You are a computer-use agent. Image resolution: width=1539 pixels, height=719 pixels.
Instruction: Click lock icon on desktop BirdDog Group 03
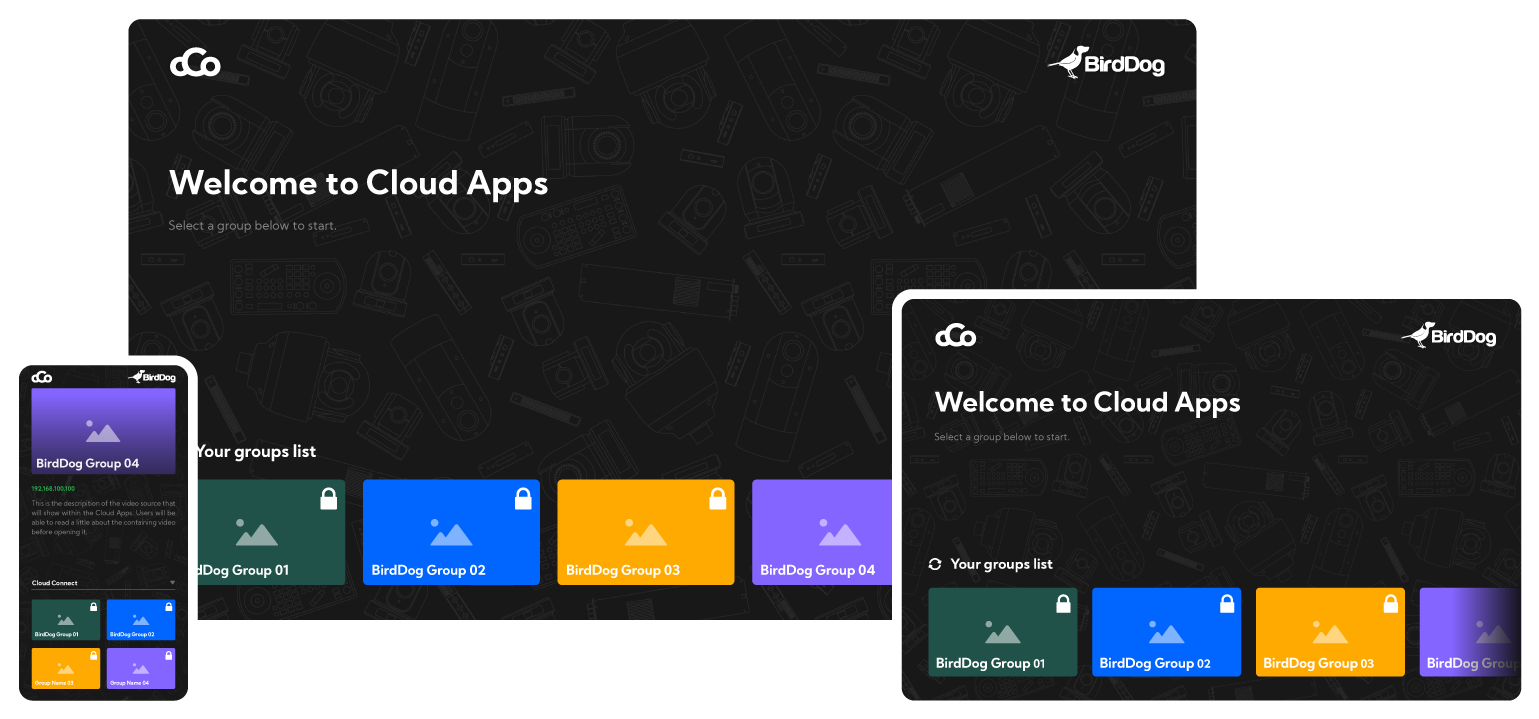pyautogui.click(x=717, y=498)
